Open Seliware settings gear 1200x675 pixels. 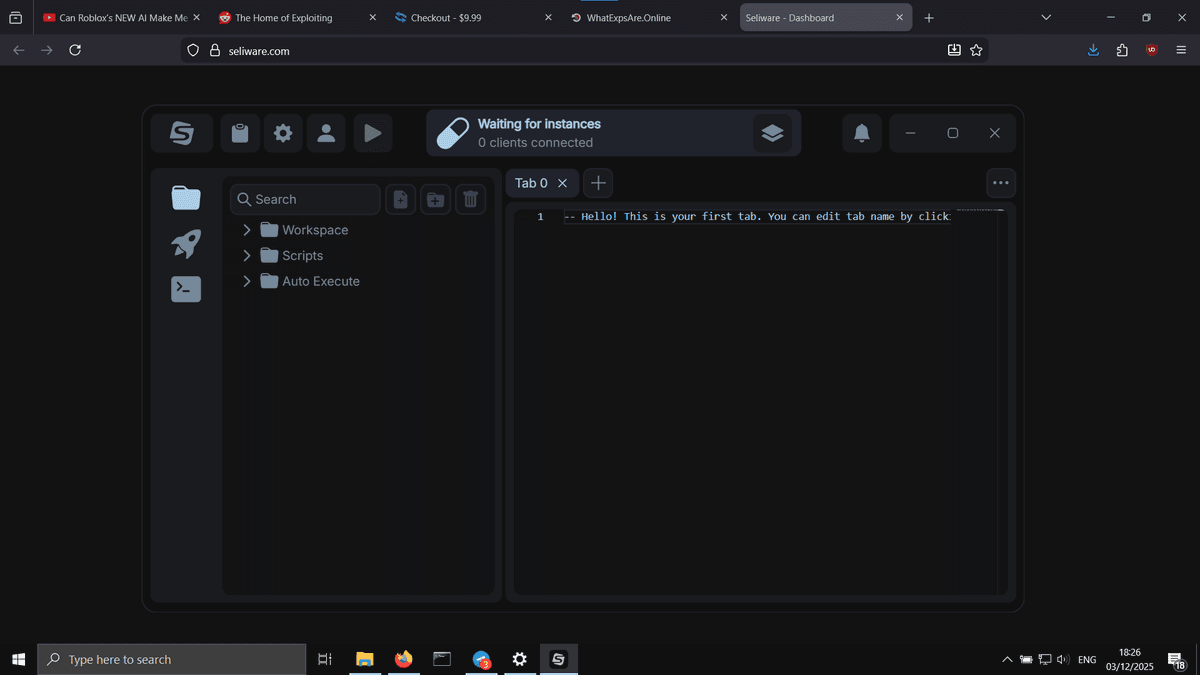coord(283,133)
